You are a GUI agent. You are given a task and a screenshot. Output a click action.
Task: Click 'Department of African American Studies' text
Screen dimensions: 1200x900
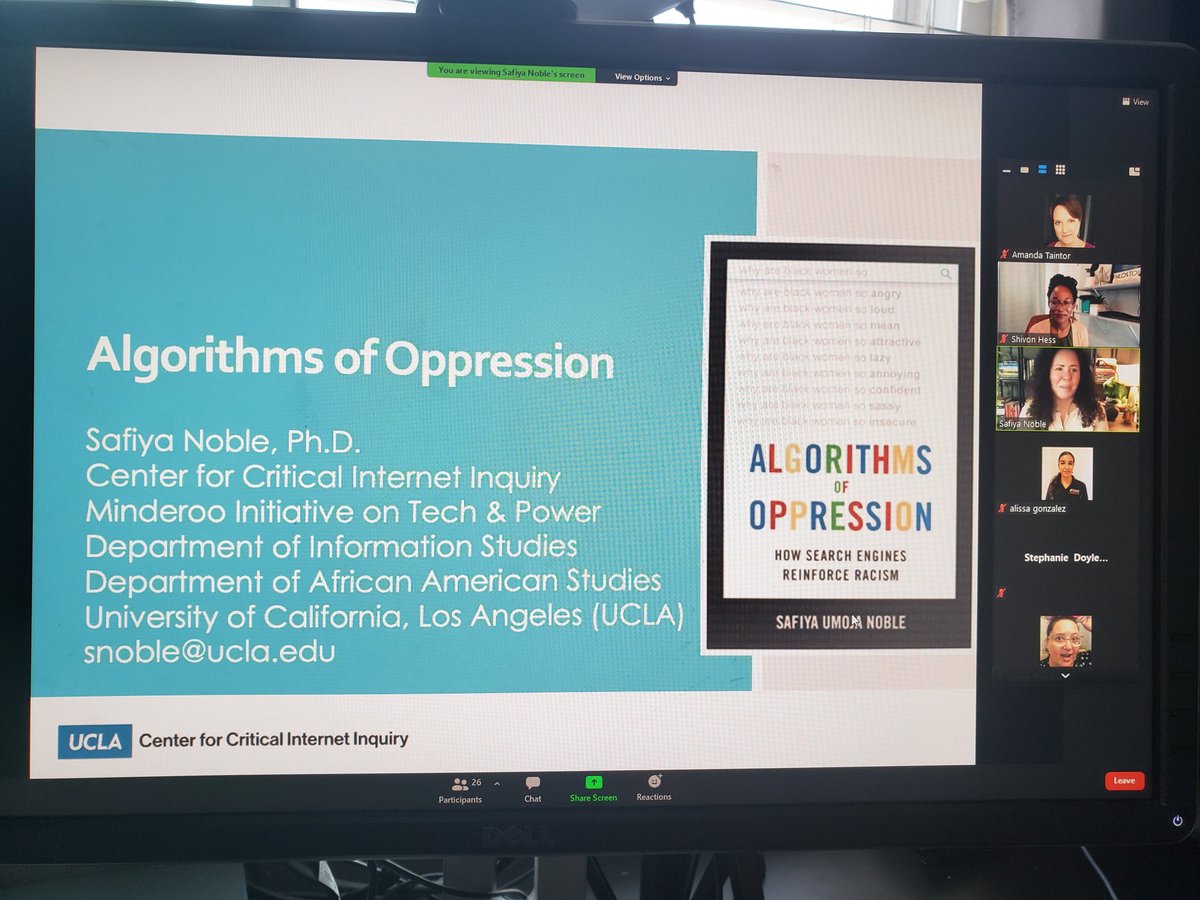tap(373, 580)
